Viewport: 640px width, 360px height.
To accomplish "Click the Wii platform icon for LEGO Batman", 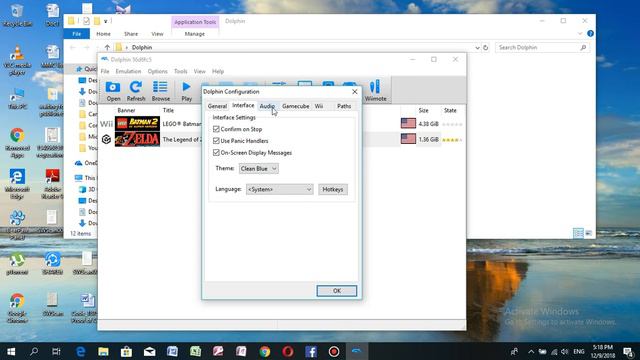I will tap(107, 124).
